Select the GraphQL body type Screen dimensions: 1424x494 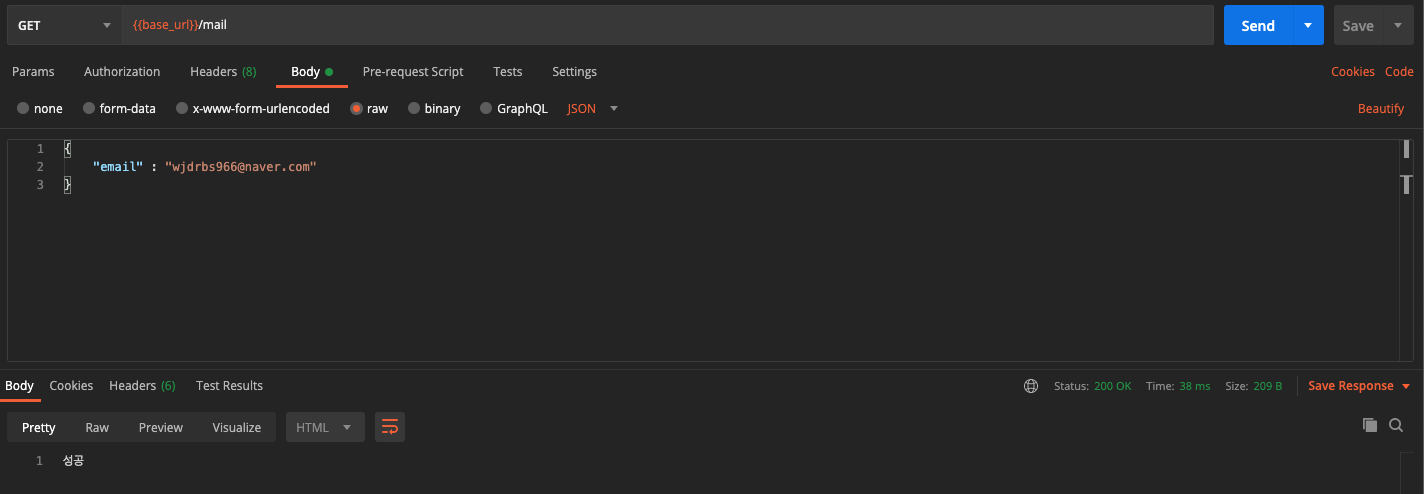pos(514,108)
